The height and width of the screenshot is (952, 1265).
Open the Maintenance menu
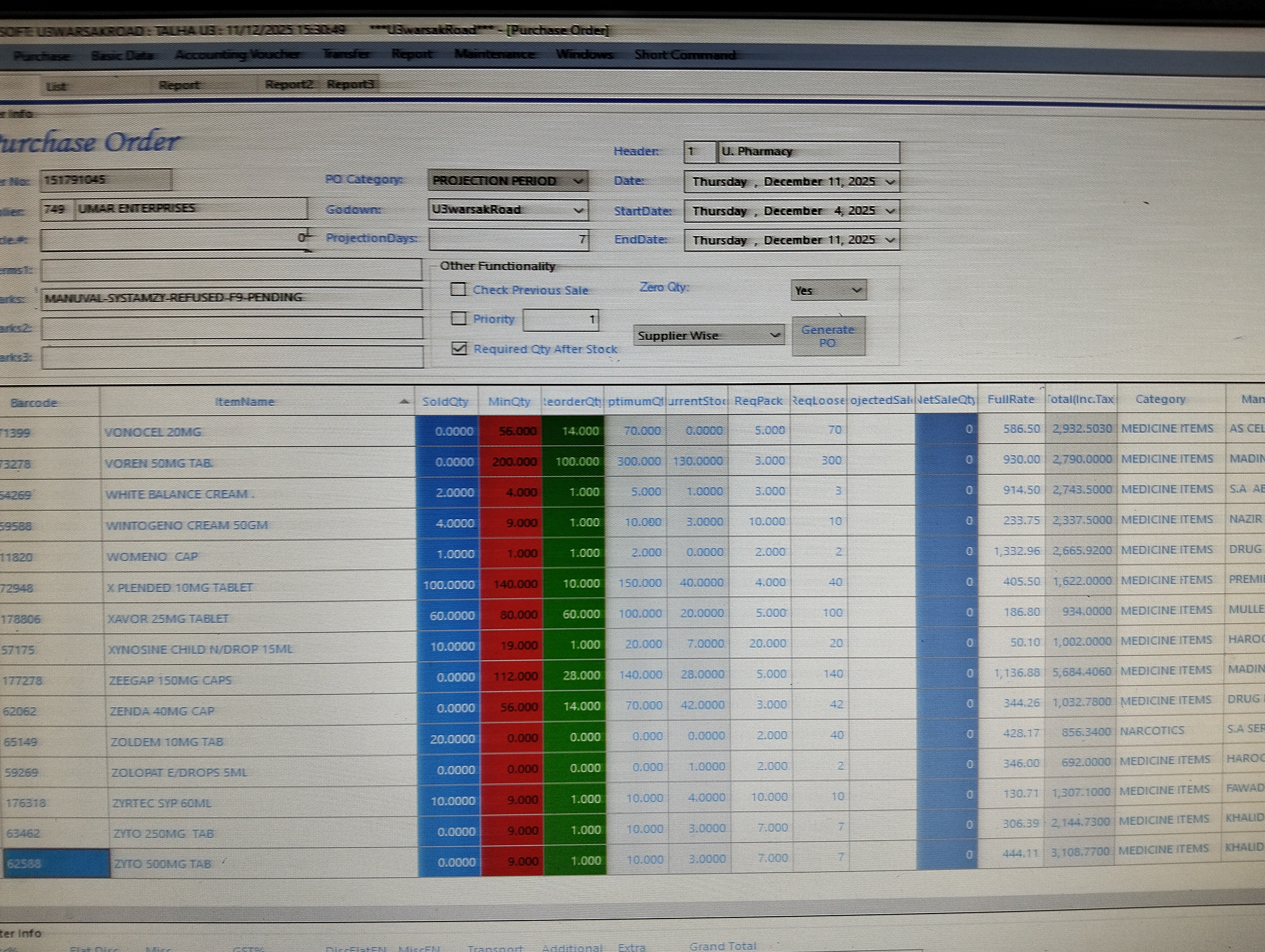coord(495,54)
